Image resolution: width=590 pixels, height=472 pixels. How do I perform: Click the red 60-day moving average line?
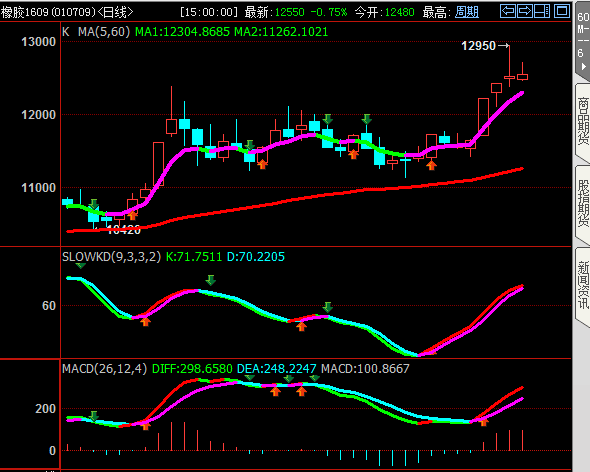click(x=295, y=200)
